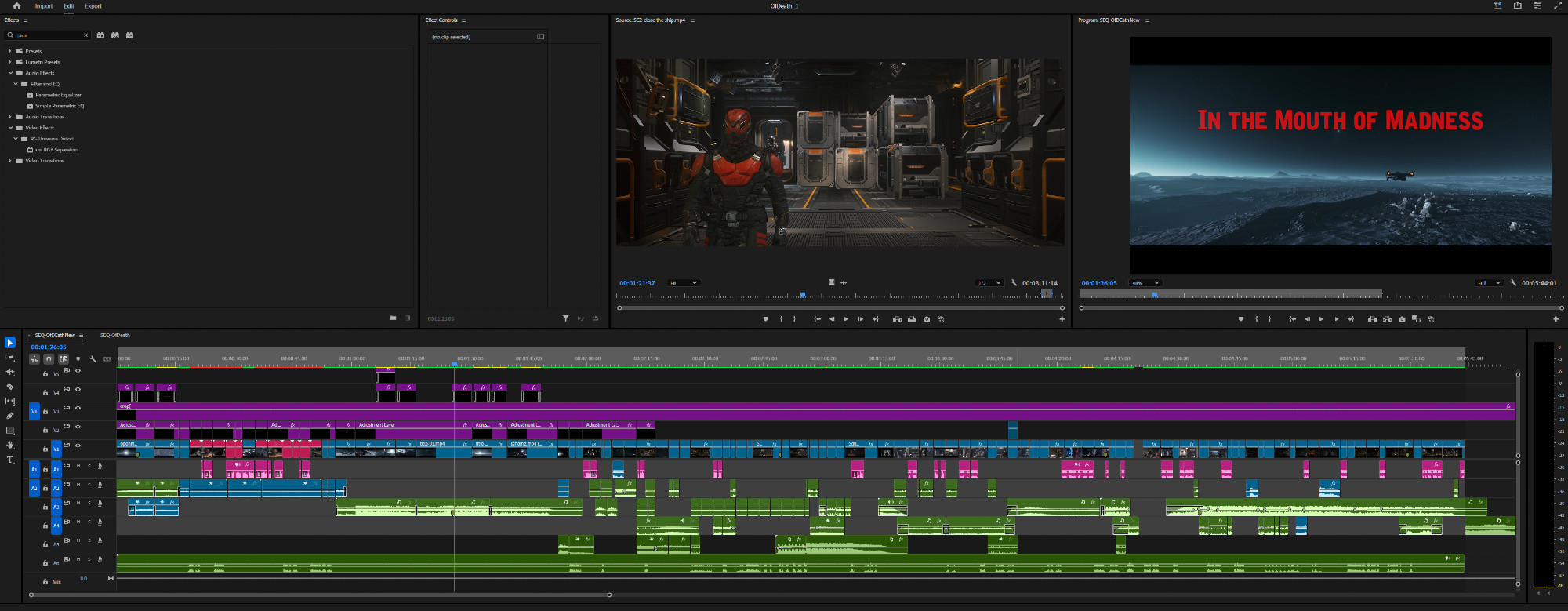Toggle insert sequences as nests option
The height and width of the screenshot is (611, 1568).
pyautogui.click(x=34, y=359)
